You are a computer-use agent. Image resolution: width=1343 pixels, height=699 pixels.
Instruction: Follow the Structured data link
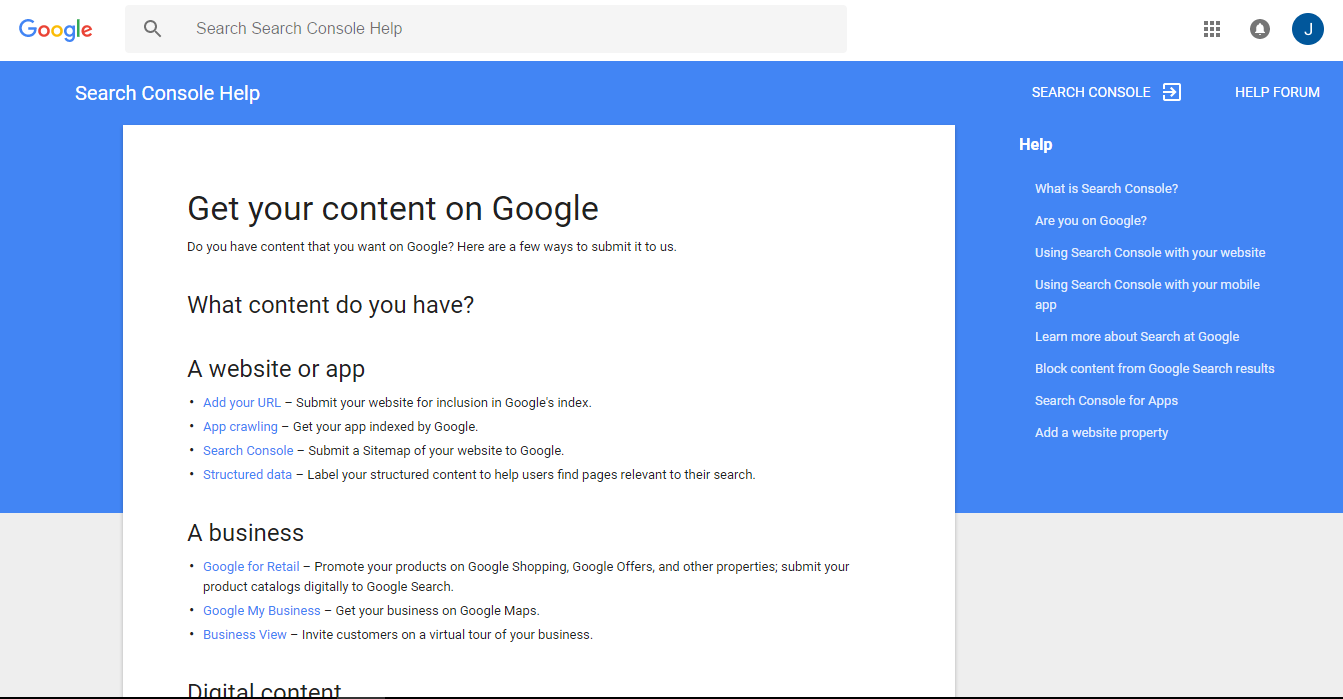click(x=247, y=475)
